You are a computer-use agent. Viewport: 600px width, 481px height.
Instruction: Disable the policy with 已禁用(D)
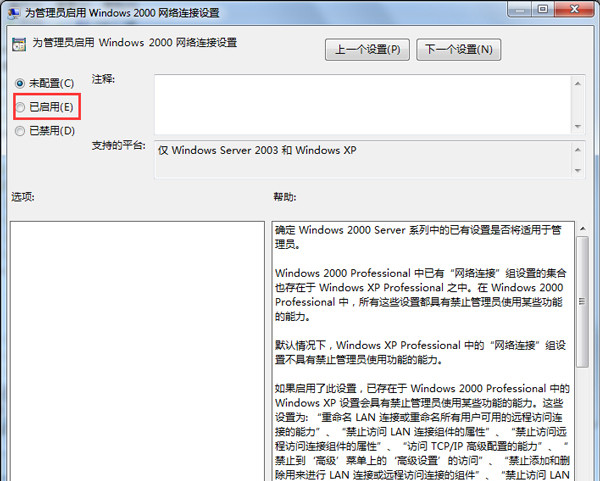point(21,130)
